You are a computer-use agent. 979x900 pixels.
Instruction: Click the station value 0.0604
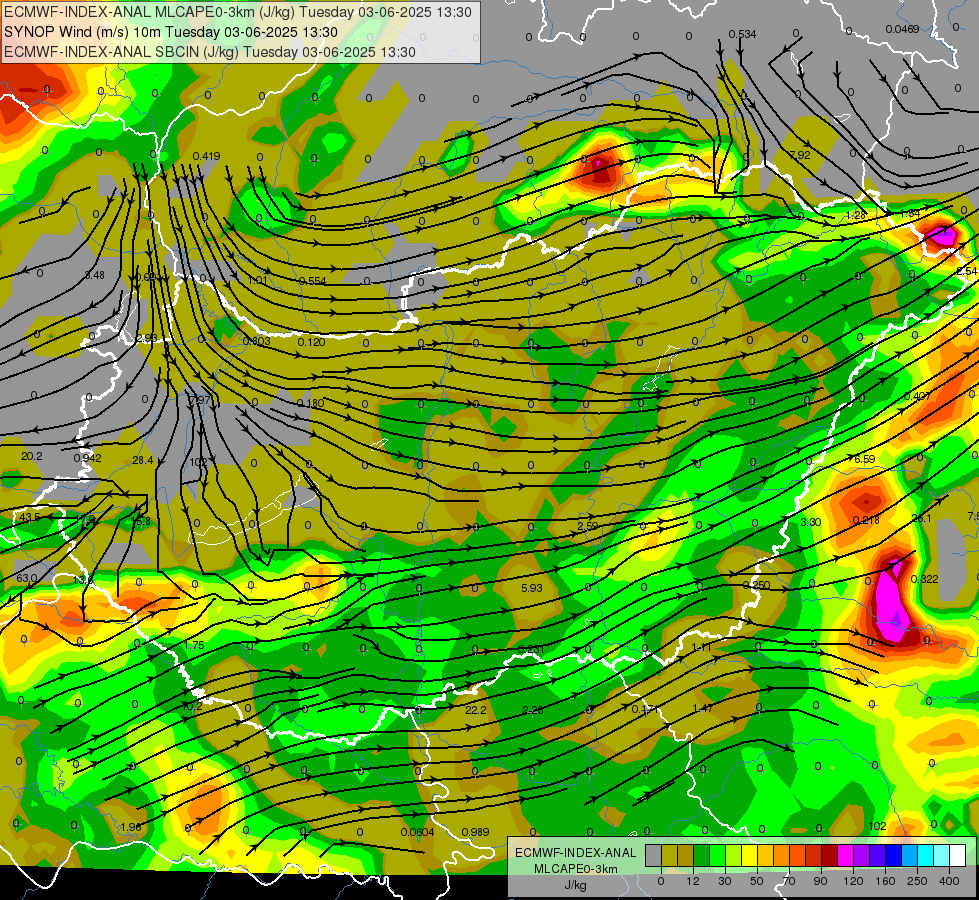pyautogui.click(x=418, y=831)
